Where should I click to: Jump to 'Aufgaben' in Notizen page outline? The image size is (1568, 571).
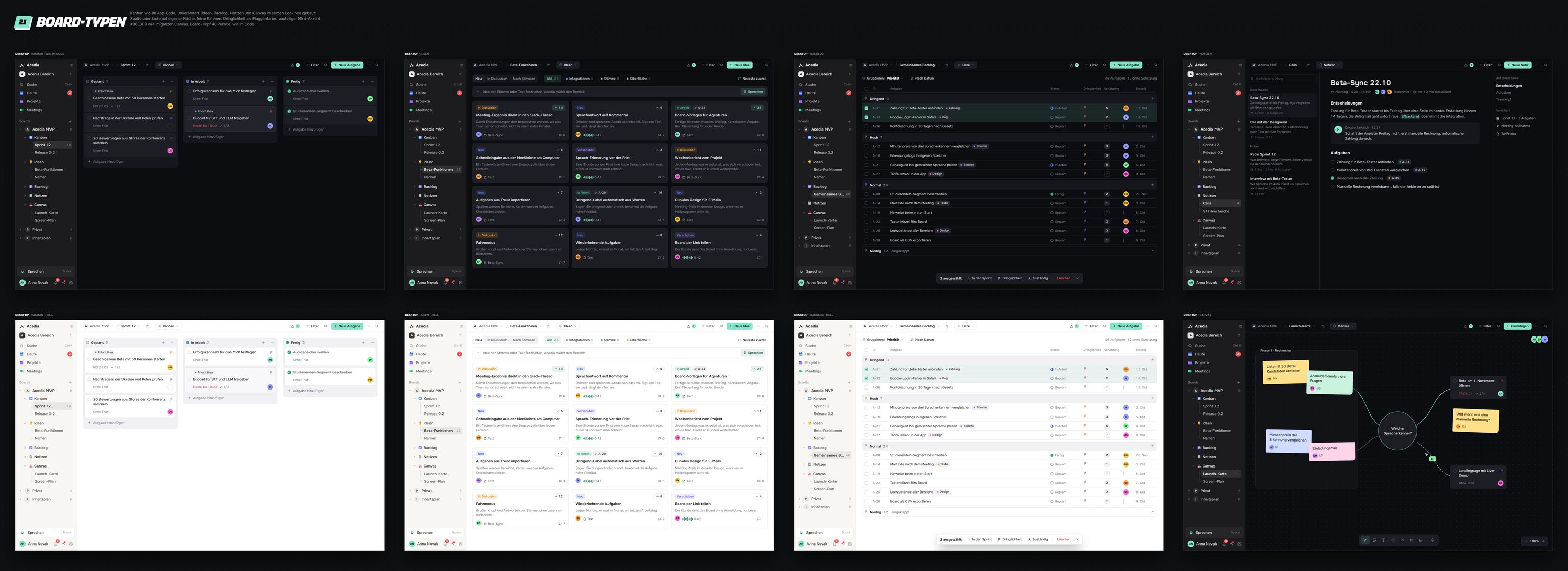coord(1504,93)
